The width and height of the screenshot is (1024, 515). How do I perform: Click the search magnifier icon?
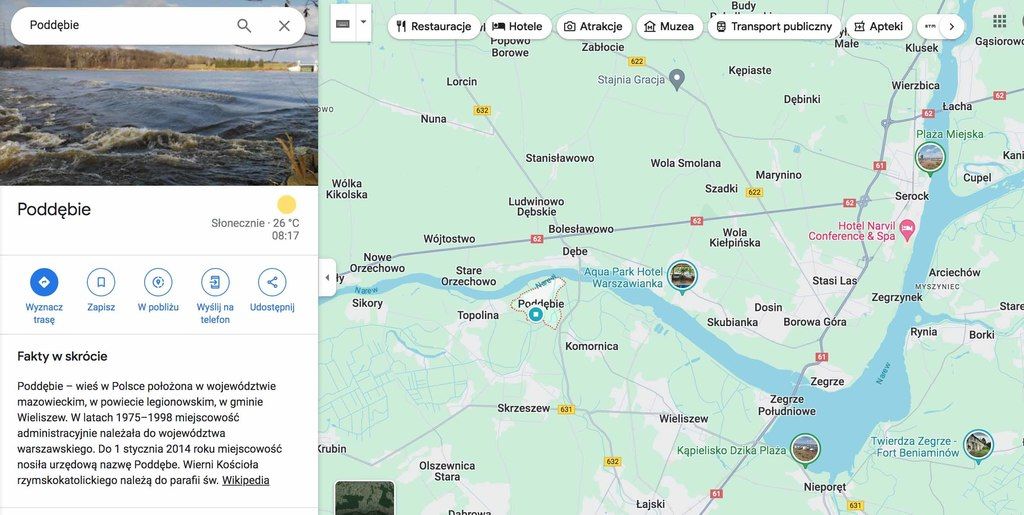tap(244, 25)
